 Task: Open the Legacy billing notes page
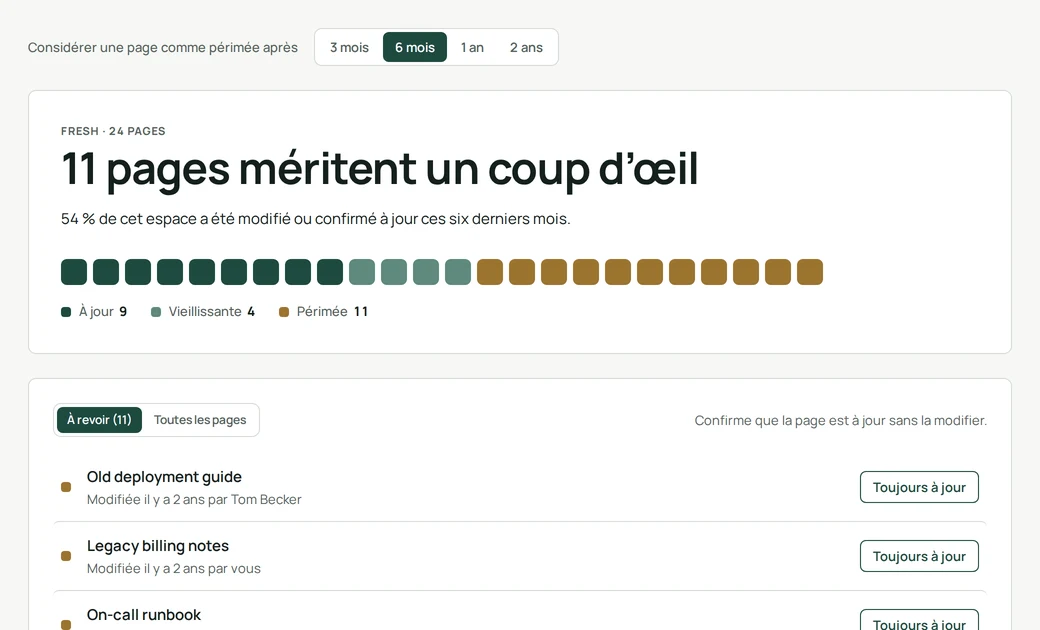pos(158,546)
